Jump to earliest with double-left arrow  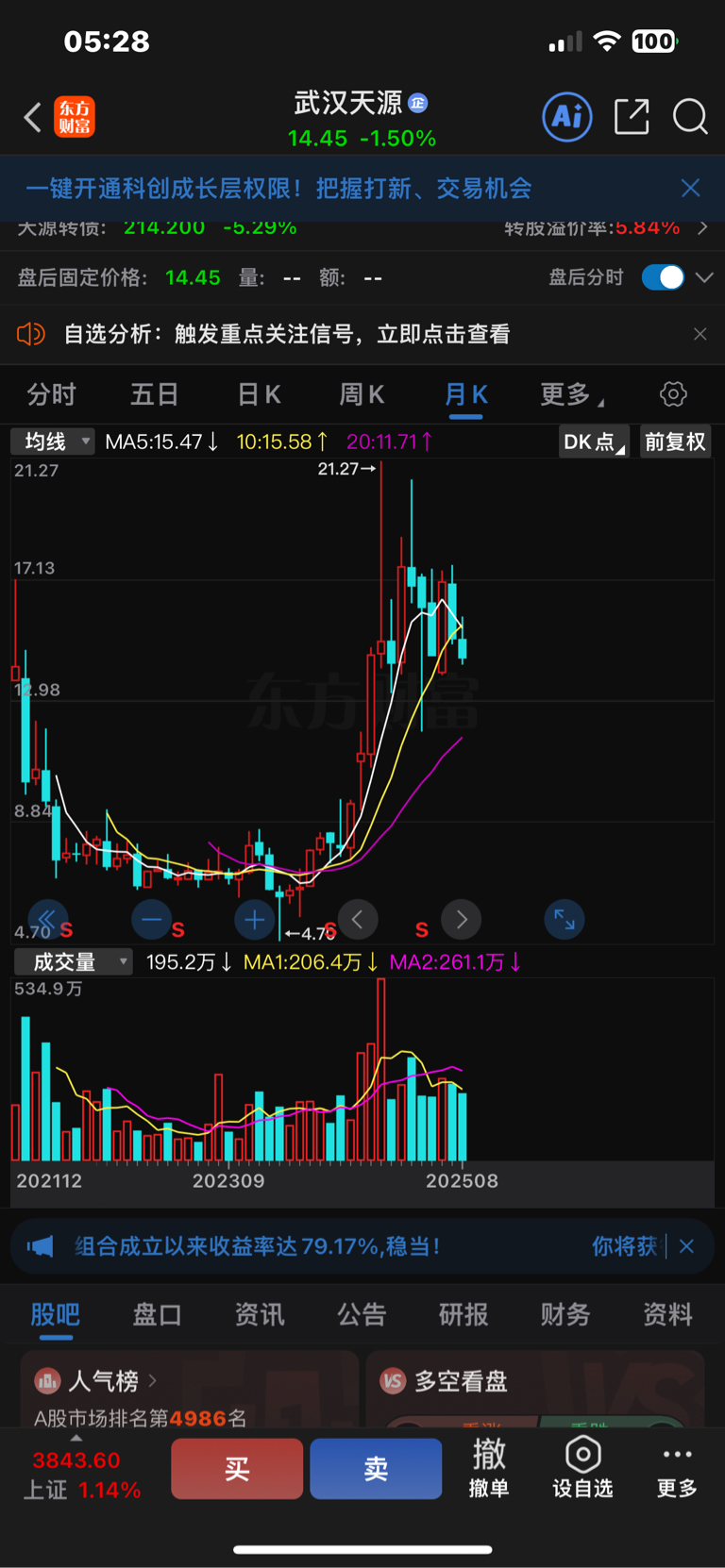point(46,919)
